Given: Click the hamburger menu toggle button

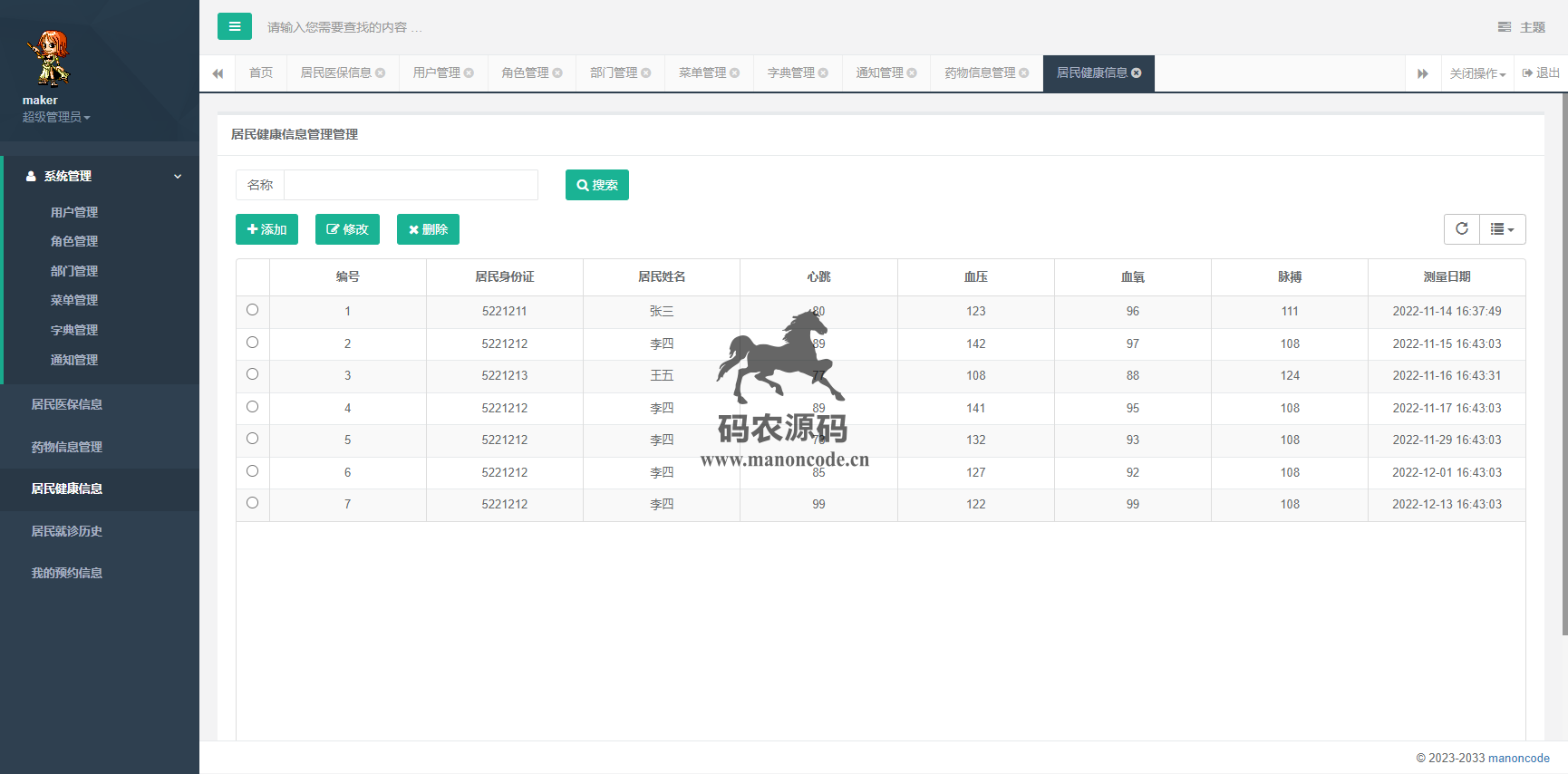Looking at the screenshot, I should 234,26.
